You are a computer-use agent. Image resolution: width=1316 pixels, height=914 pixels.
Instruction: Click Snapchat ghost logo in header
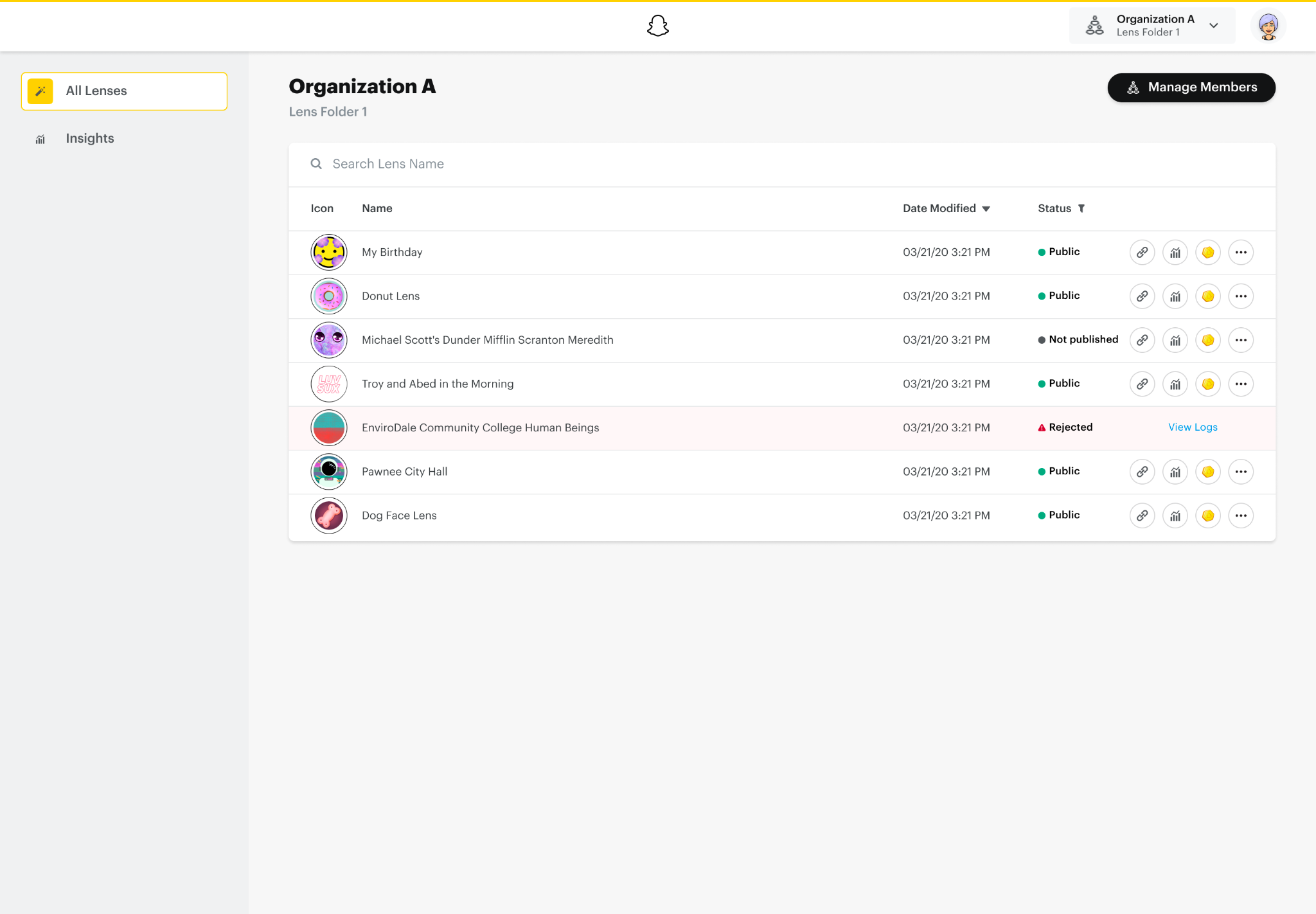point(657,26)
